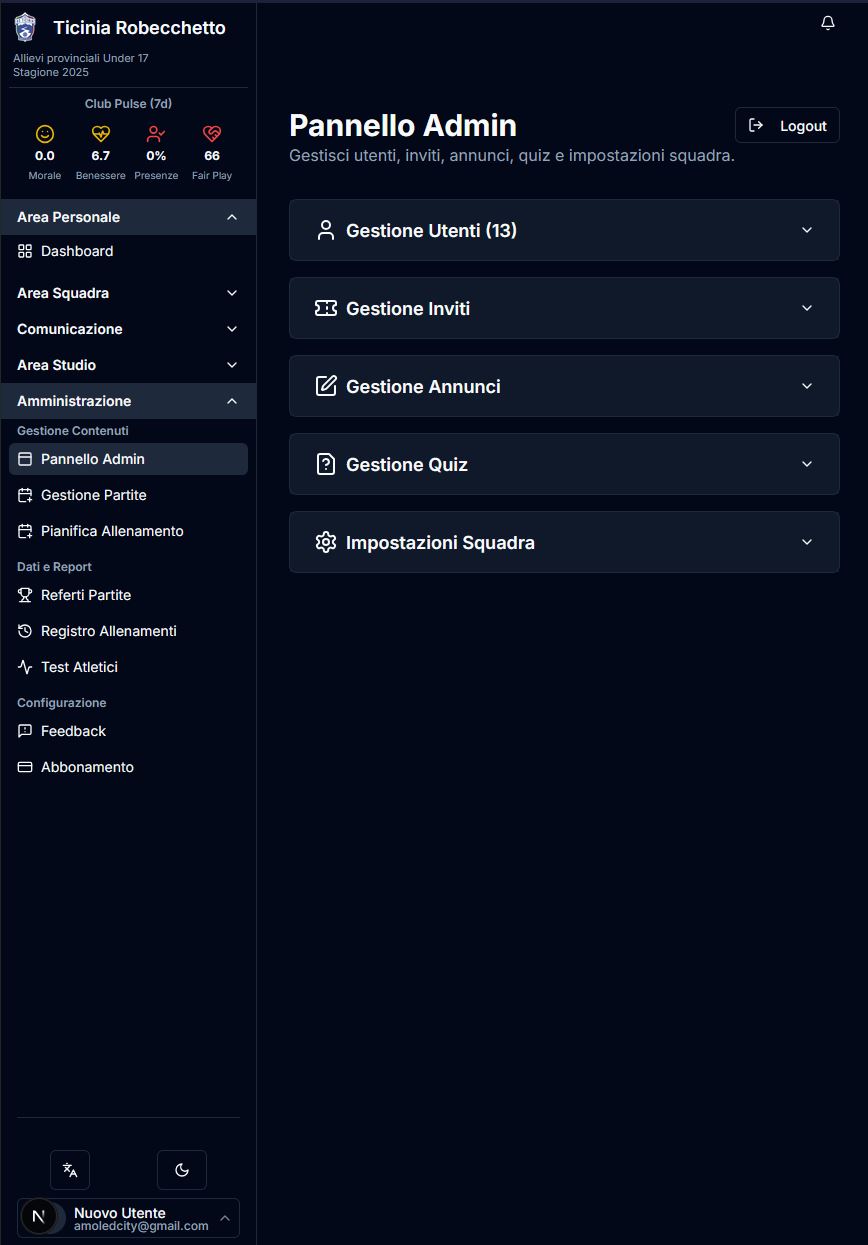Screen dimensions: 868x1245
Task: Click the Ticinia Robecchetto club crest
Action: click(x=24, y=27)
